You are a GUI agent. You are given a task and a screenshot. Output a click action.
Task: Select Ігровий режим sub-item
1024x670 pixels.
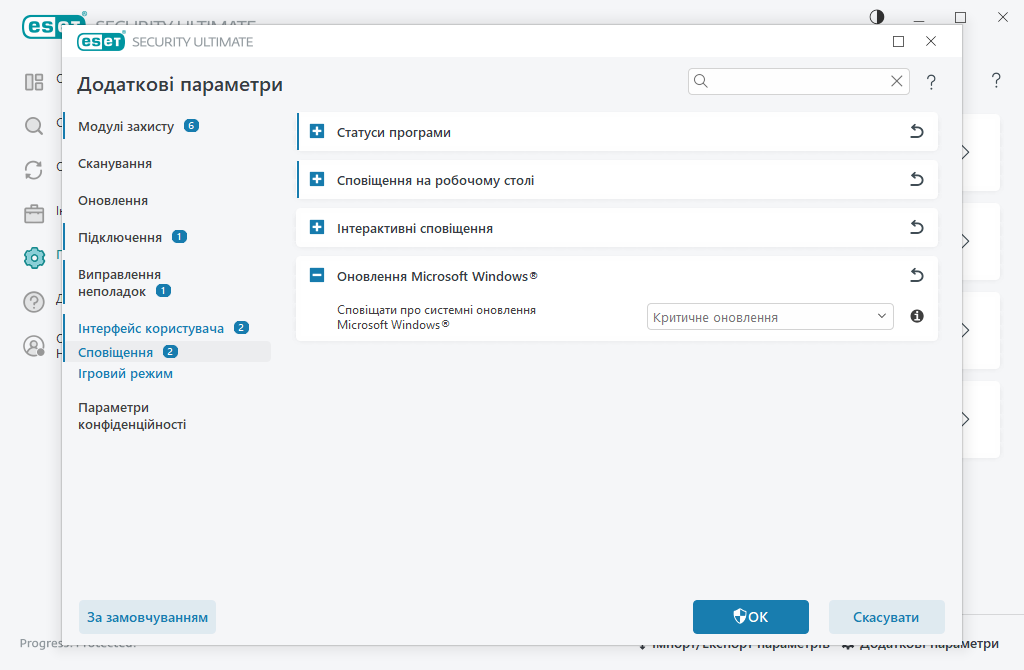coord(125,374)
